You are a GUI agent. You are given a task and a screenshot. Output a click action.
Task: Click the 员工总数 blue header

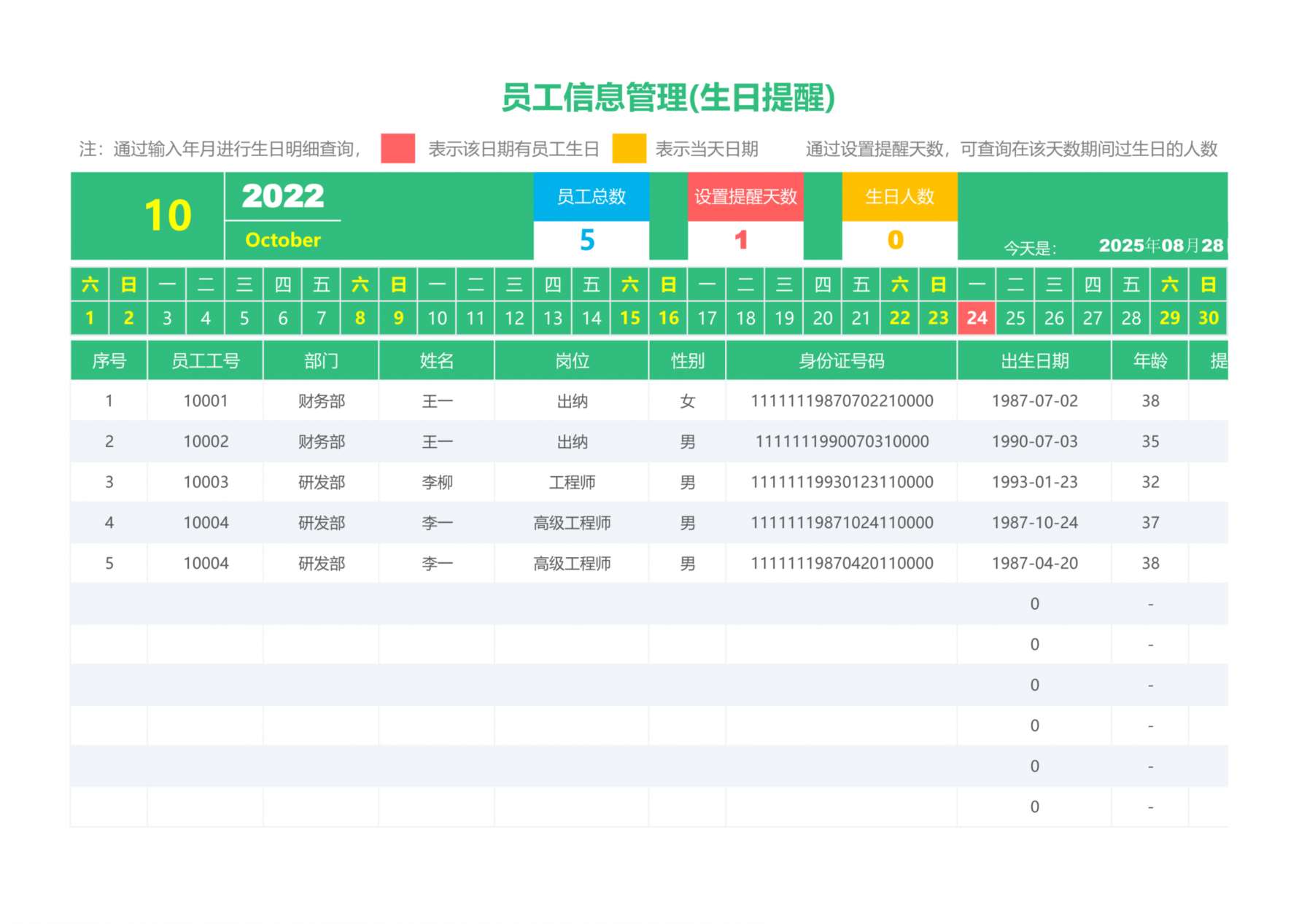coord(592,197)
